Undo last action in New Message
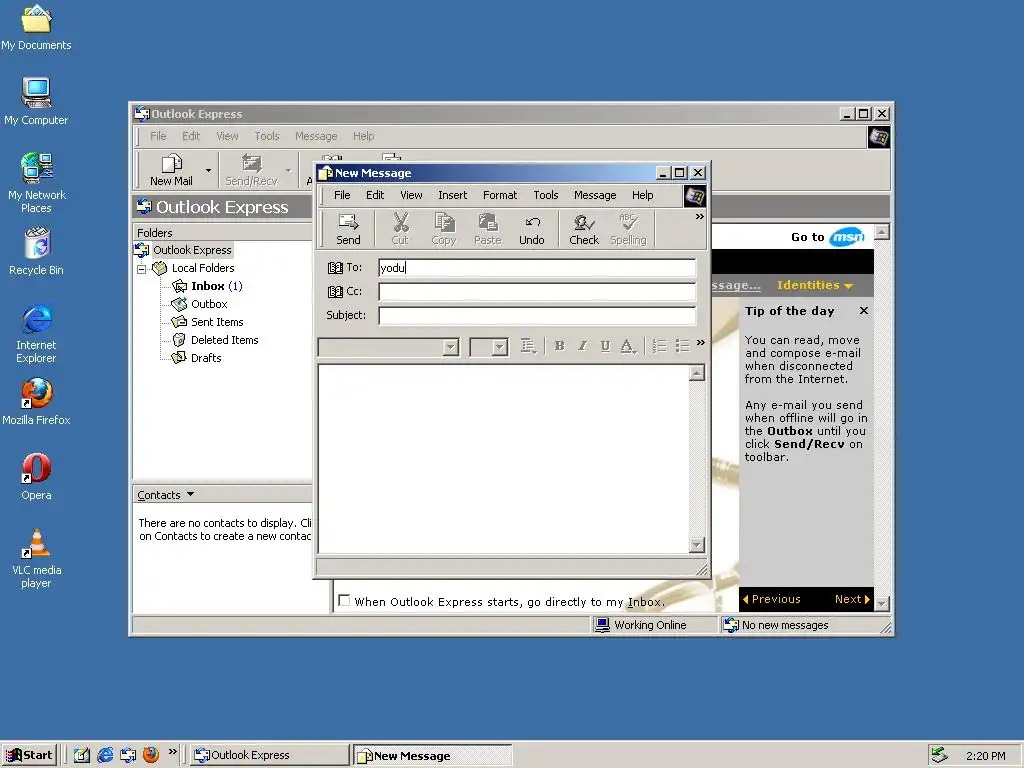Image resolution: width=1024 pixels, height=768 pixels. click(532, 229)
